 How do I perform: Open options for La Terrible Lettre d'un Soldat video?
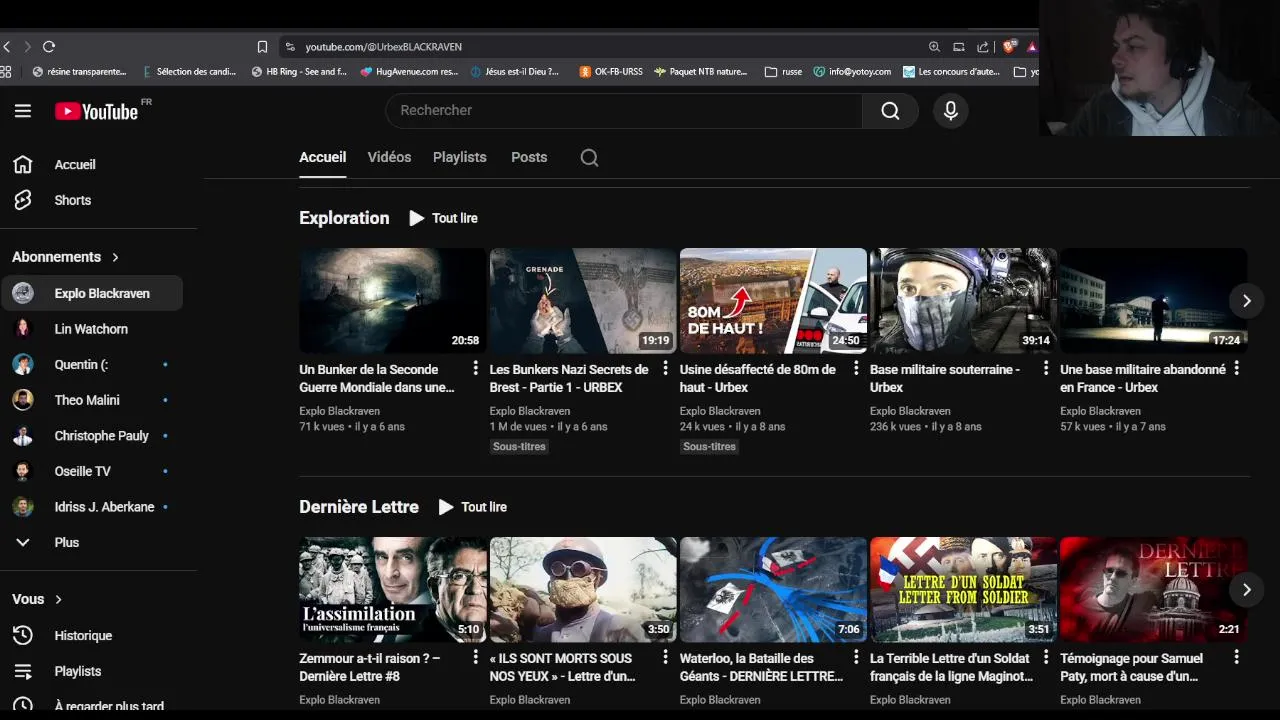1046,657
